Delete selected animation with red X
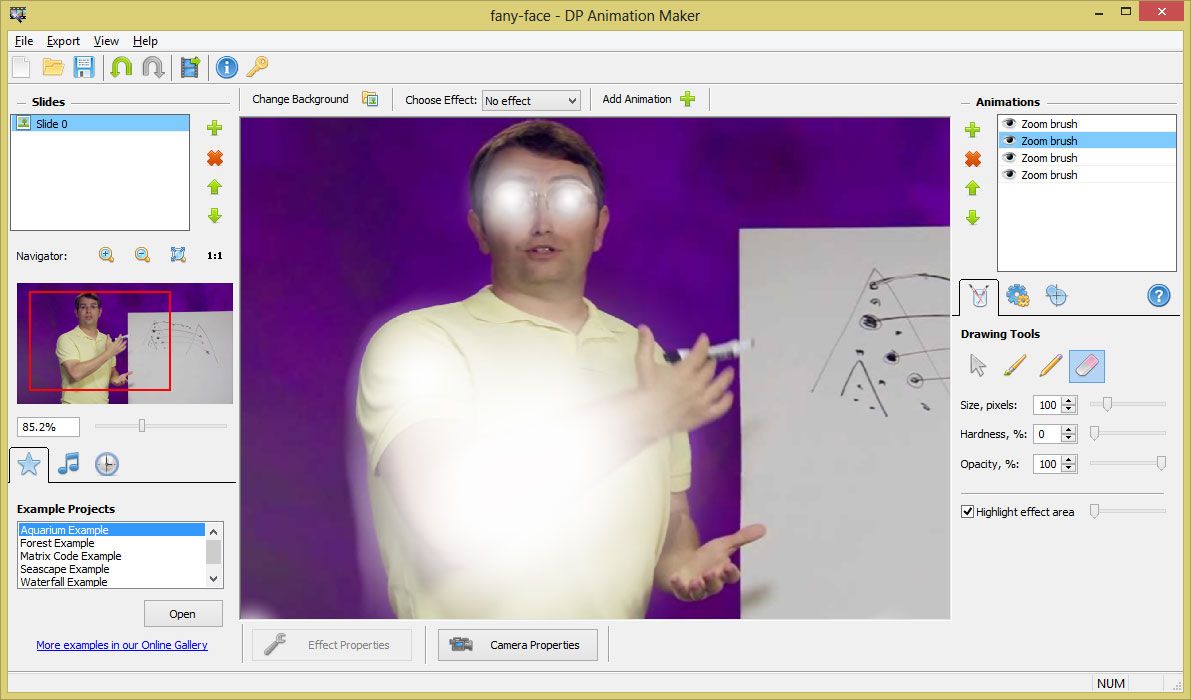 (972, 159)
